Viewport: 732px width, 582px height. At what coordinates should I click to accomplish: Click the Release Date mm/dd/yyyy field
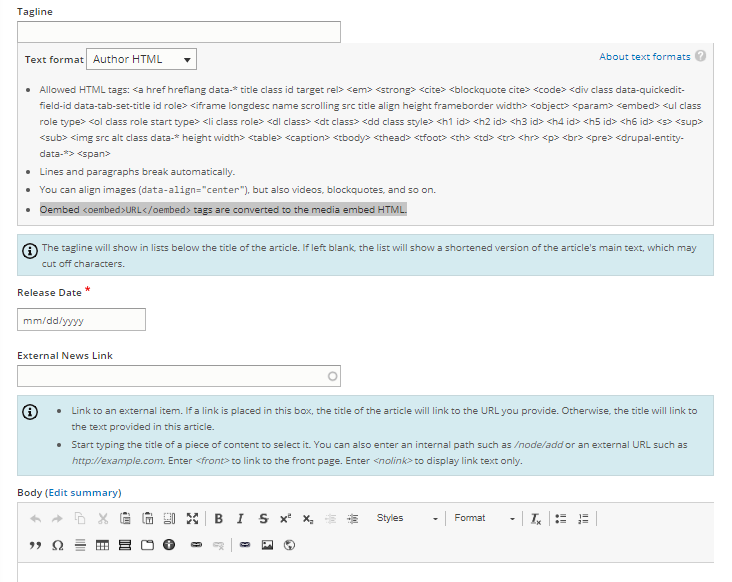click(81, 320)
